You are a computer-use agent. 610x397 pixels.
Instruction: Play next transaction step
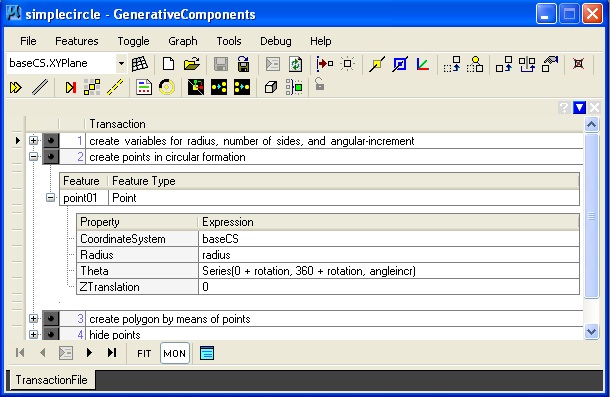[89, 353]
